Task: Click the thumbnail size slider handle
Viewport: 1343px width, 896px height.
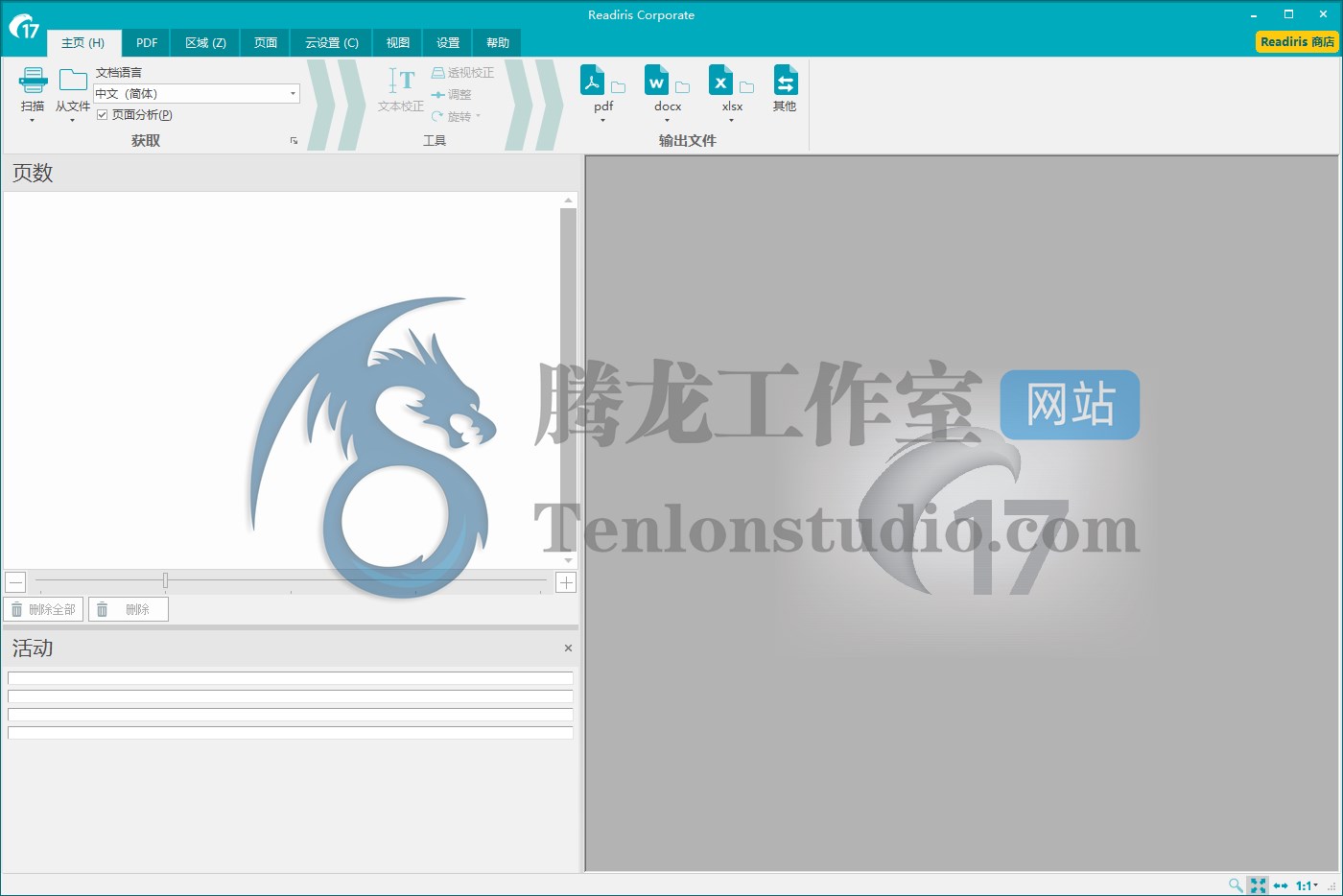Action: 165,580
